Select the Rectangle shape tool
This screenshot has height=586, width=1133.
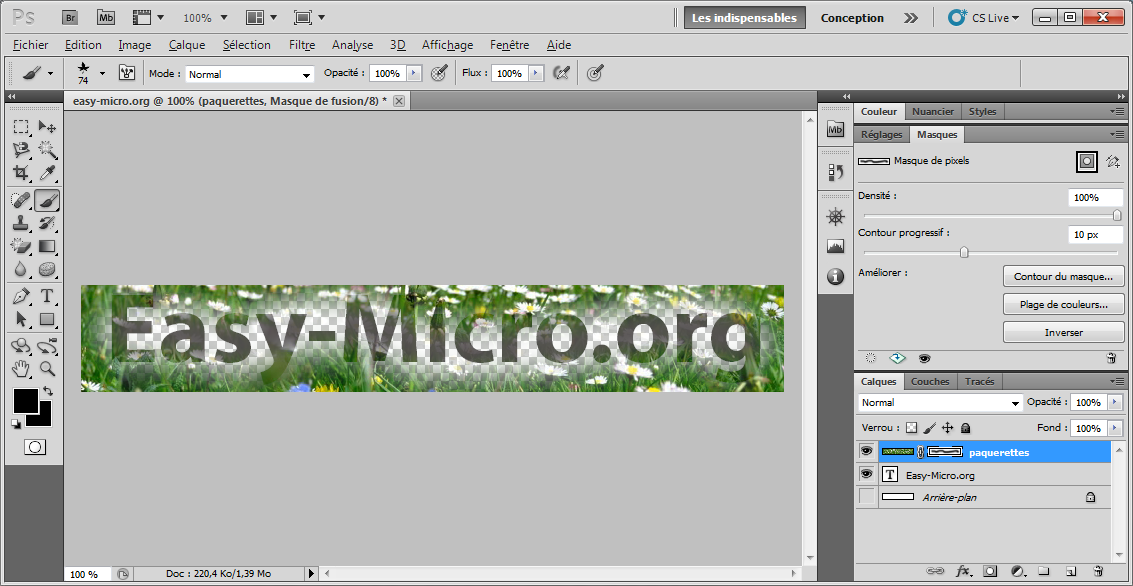click(x=48, y=319)
